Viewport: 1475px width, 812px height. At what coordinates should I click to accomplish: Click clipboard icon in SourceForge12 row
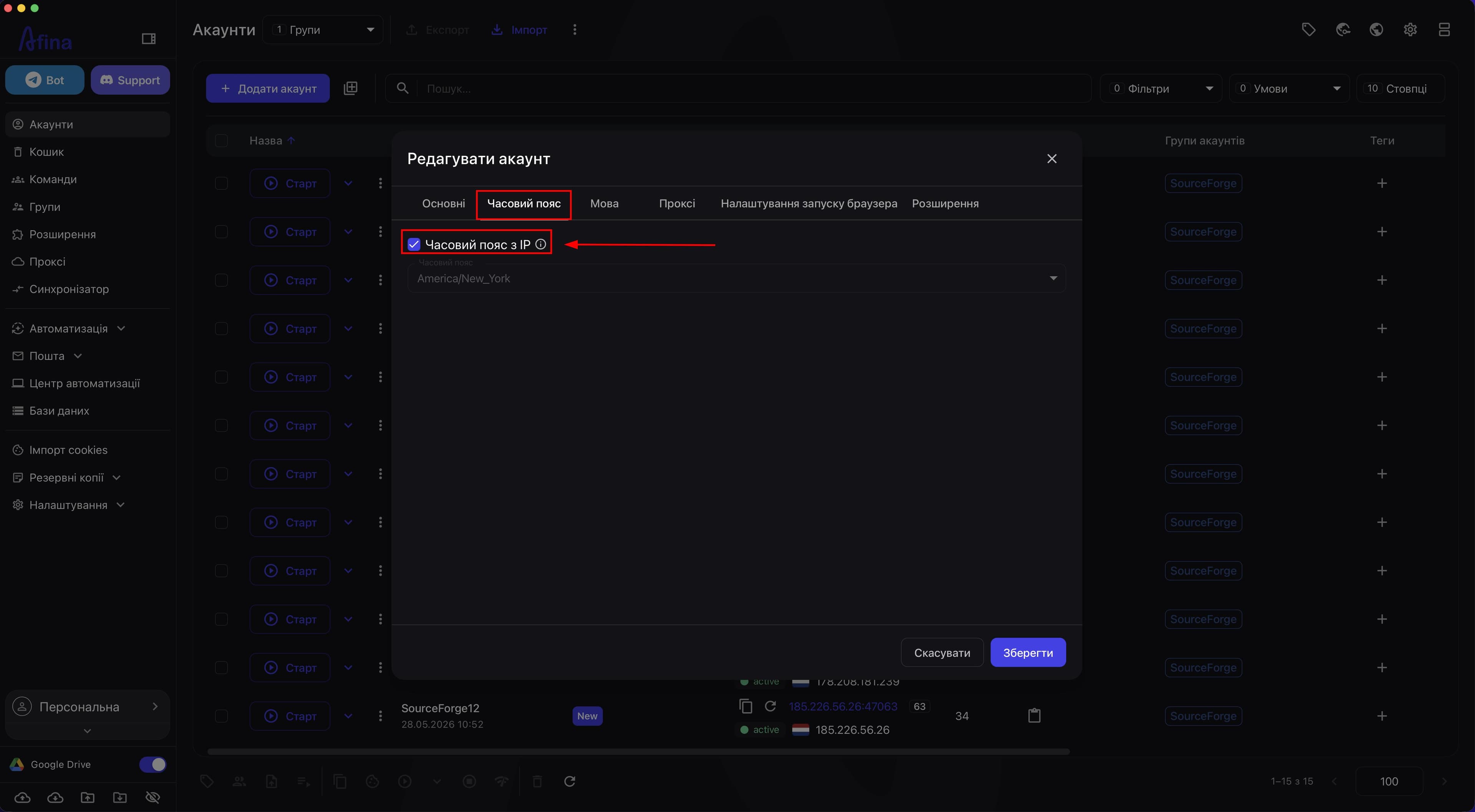pyautogui.click(x=1034, y=716)
